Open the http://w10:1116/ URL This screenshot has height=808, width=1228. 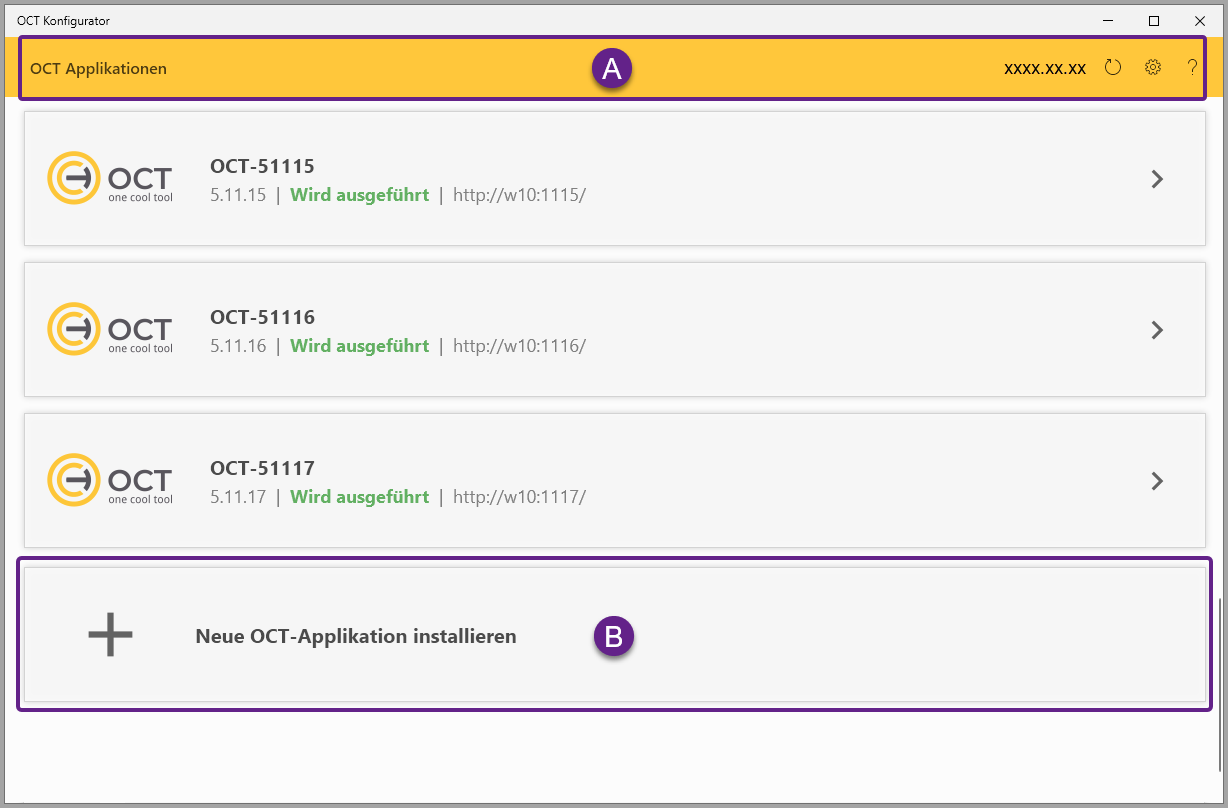pos(519,346)
